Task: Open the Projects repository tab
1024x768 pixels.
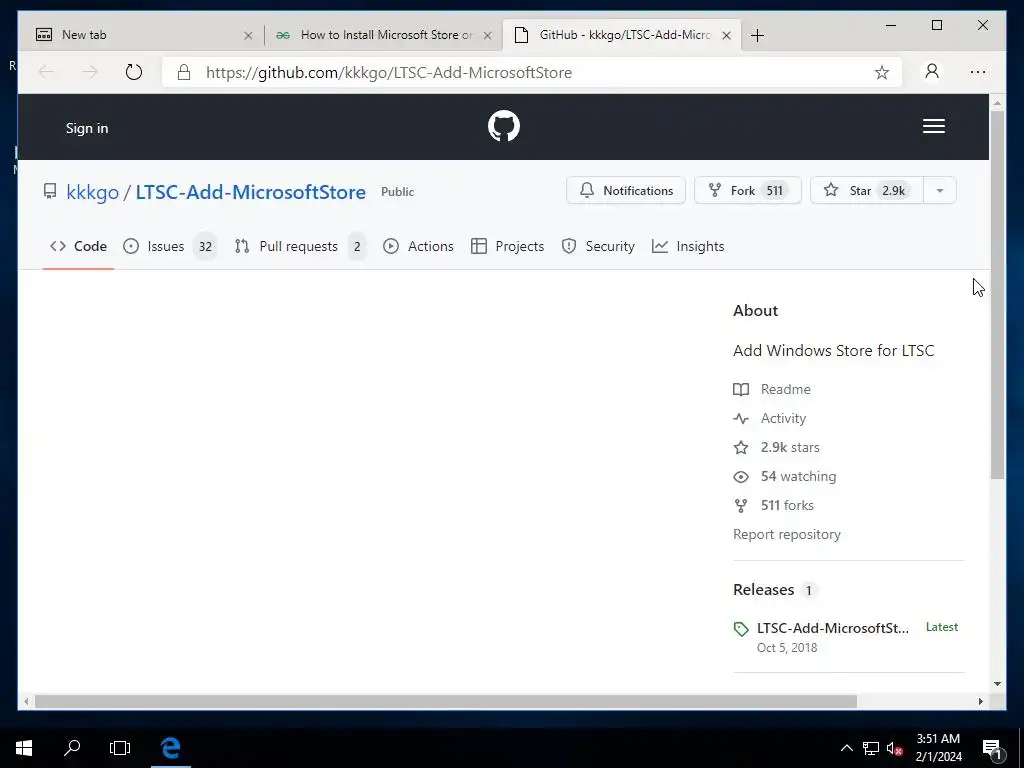Action: coord(507,246)
